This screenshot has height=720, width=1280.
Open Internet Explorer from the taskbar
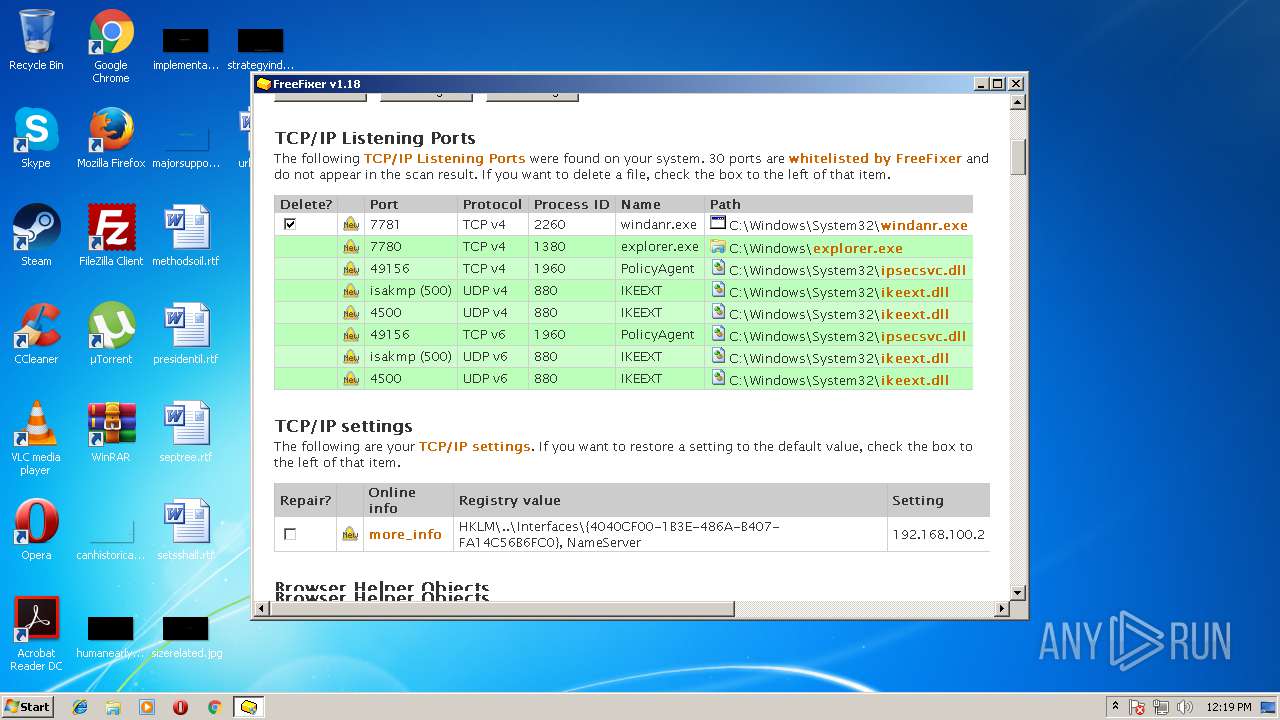(80, 707)
